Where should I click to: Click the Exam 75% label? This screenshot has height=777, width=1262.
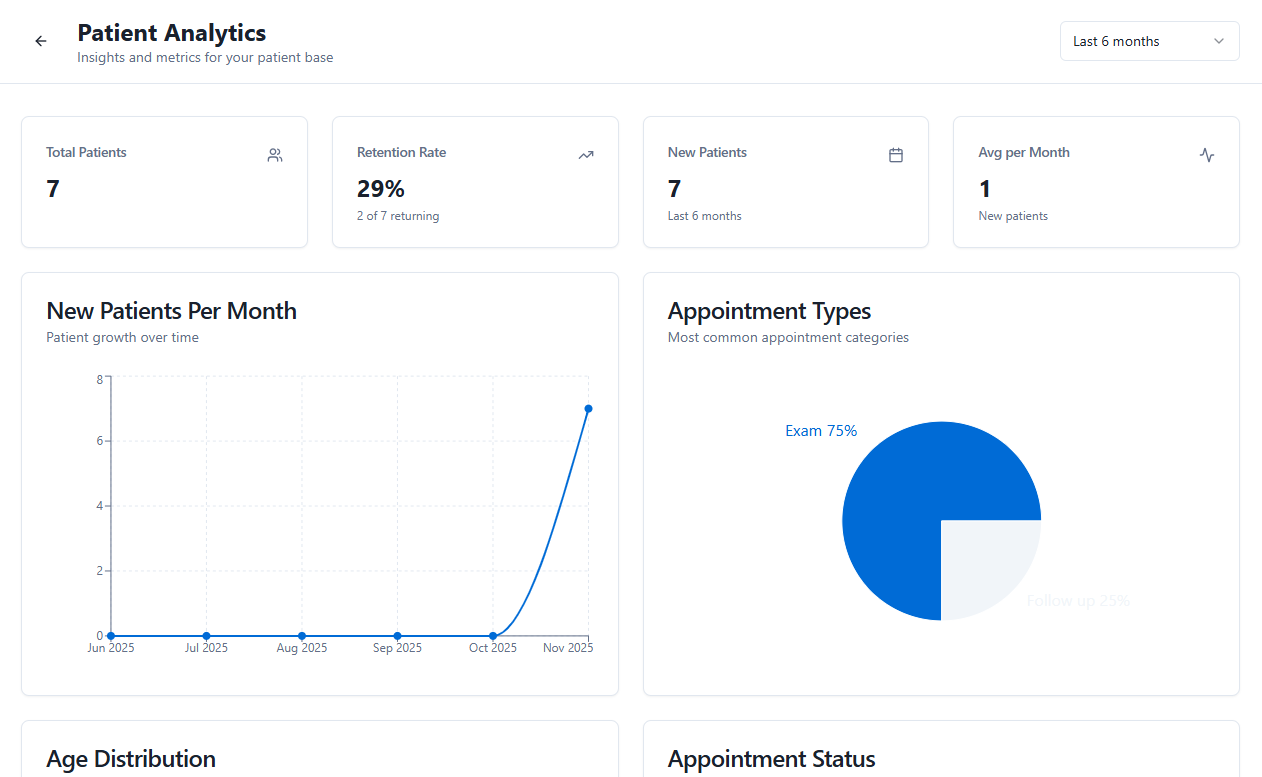pos(821,430)
